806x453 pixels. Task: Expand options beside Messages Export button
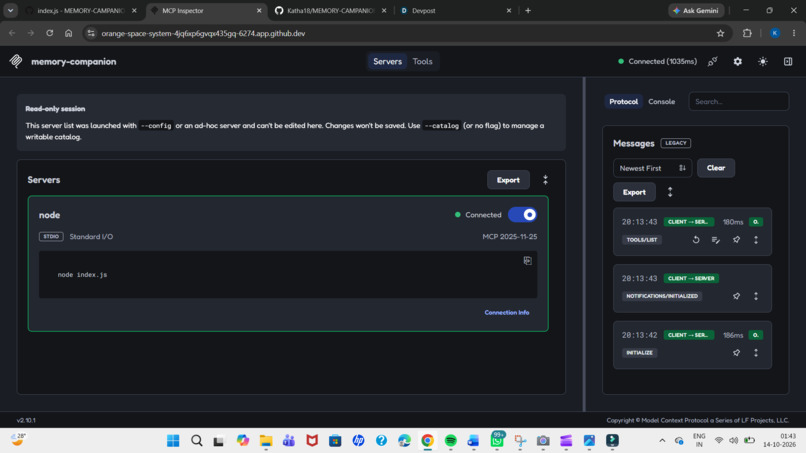(x=670, y=192)
